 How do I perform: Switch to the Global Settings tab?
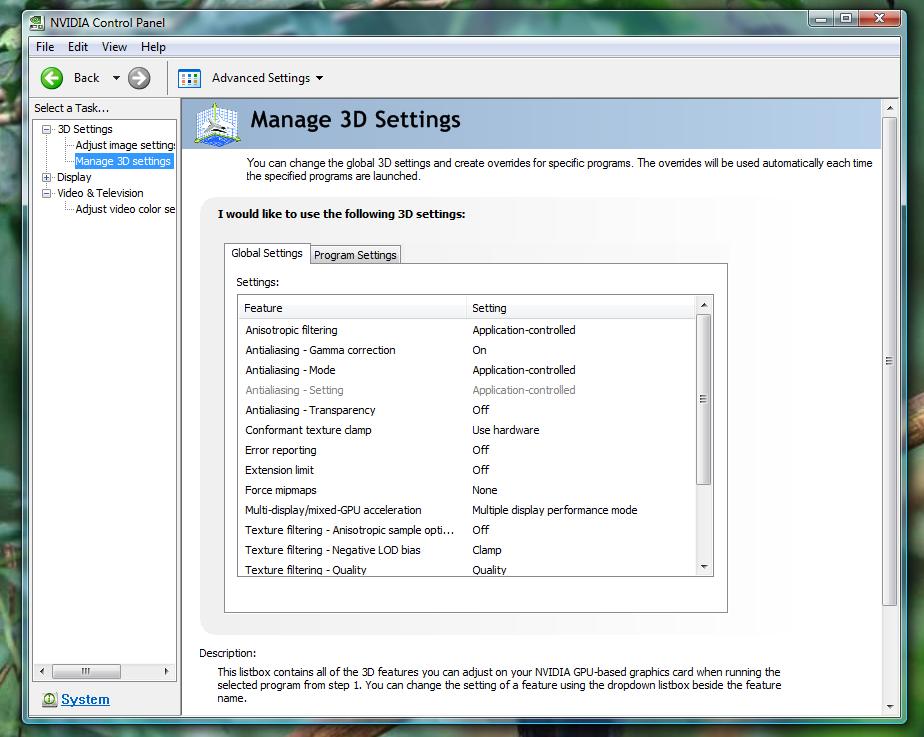coord(267,253)
